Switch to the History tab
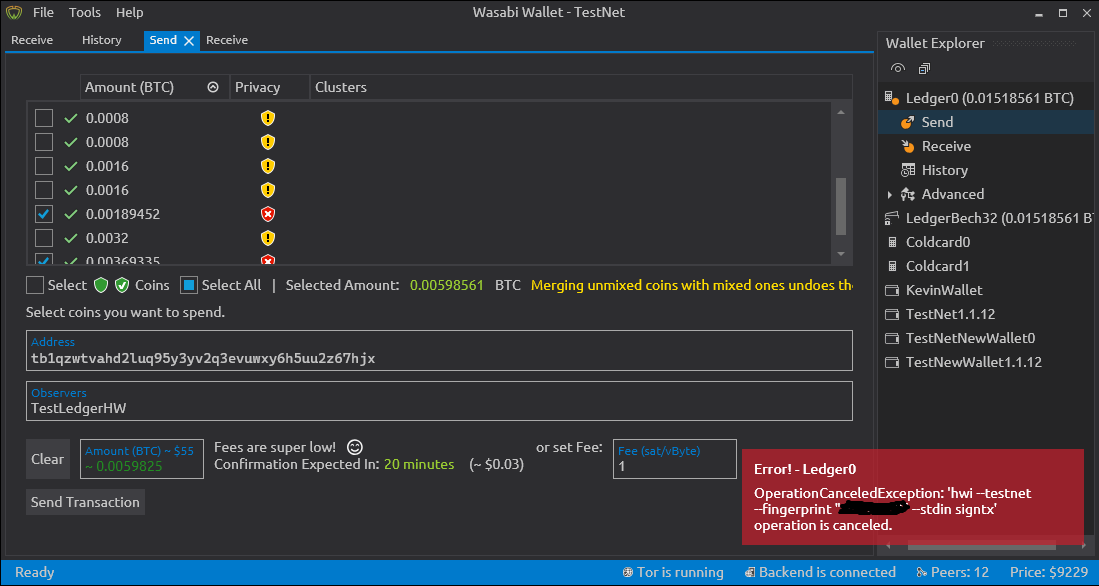Screen dimensions: 1099x586 [102, 40]
